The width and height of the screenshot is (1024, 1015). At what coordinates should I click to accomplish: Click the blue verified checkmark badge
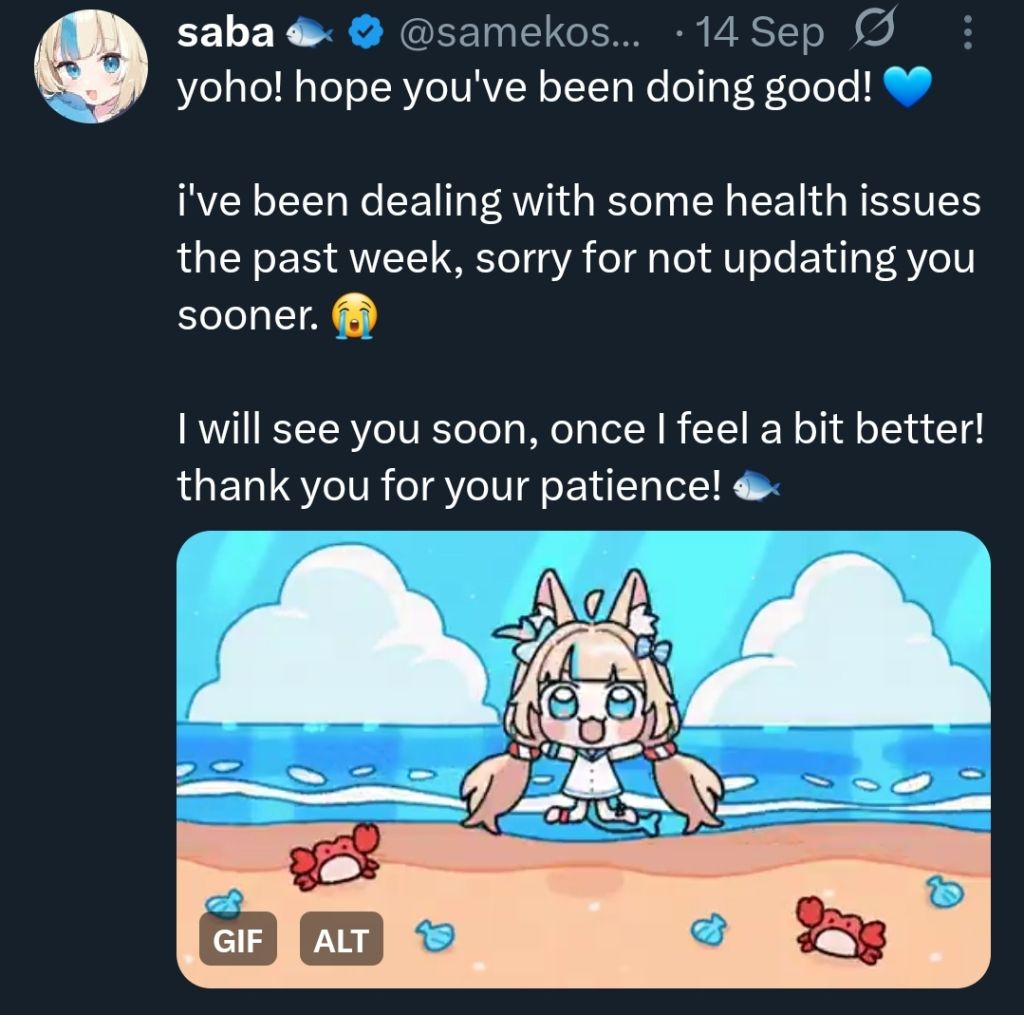point(366,33)
